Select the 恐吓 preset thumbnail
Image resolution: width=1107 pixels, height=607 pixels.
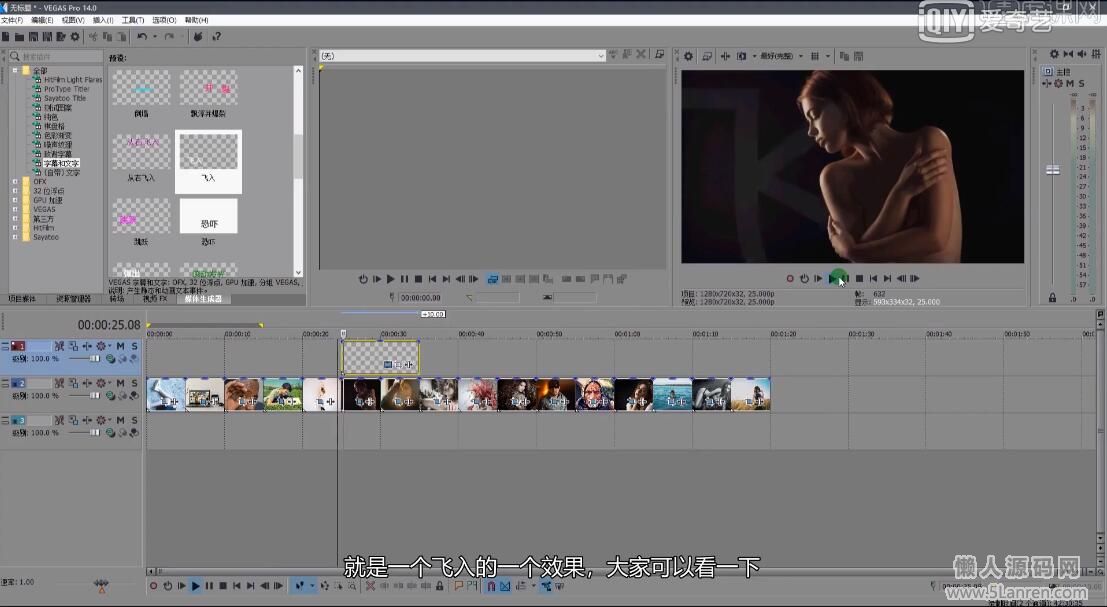208,216
